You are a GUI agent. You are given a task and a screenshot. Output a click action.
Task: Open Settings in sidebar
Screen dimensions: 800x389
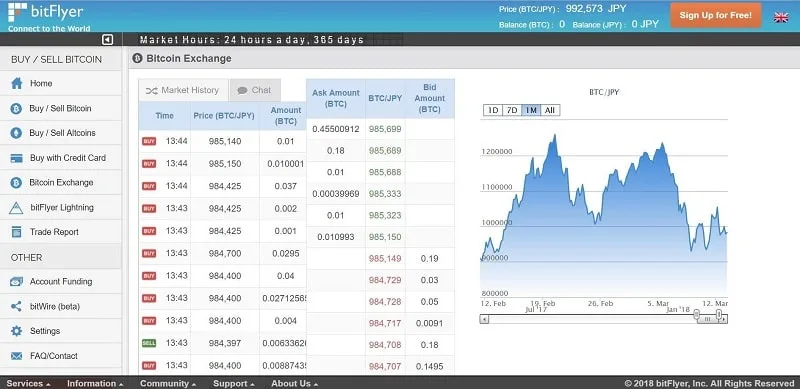pyautogui.click(x=61, y=331)
